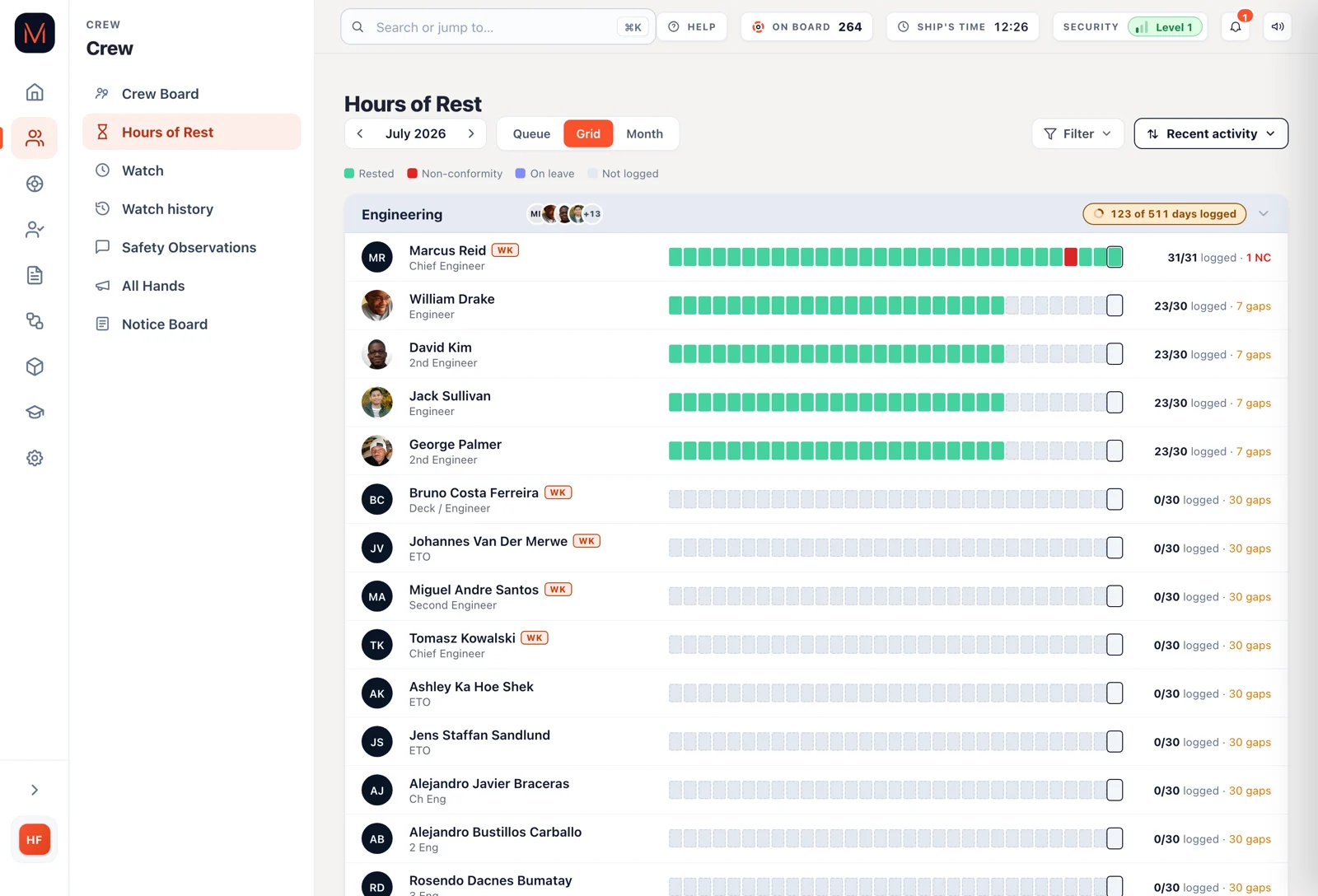Open the lifebuoy safety icon in sidebar

point(35,184)
